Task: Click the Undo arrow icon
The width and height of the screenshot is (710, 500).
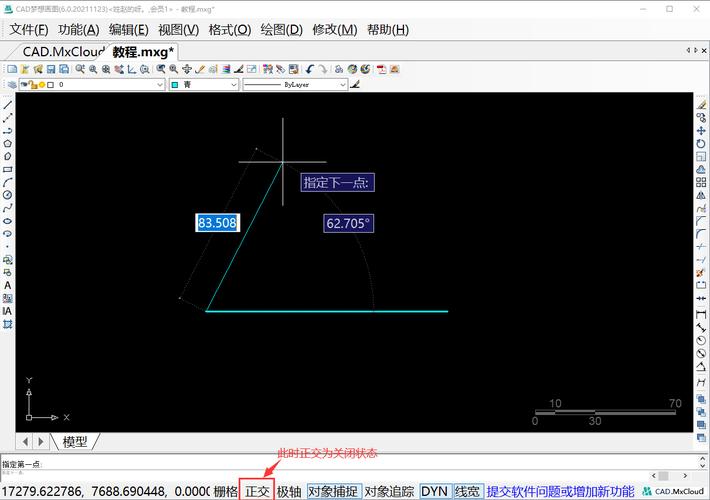Action: coord(310,69)
